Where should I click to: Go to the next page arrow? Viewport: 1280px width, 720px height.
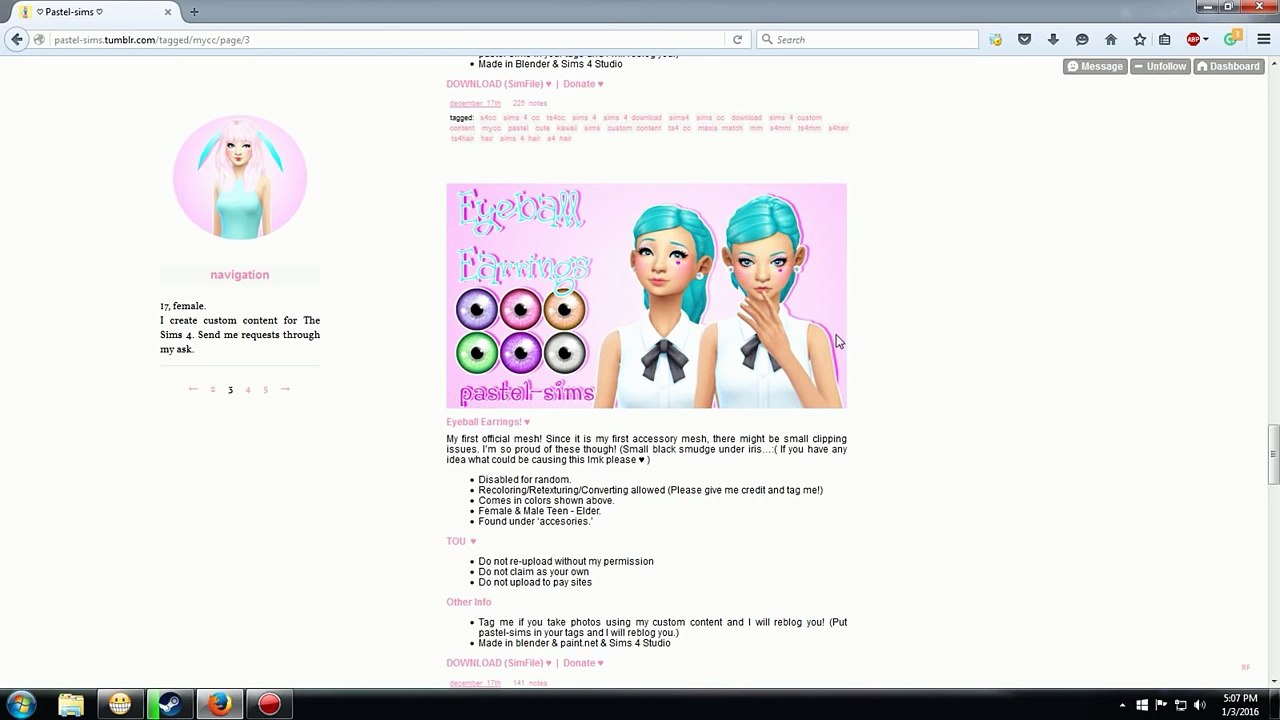285,389
